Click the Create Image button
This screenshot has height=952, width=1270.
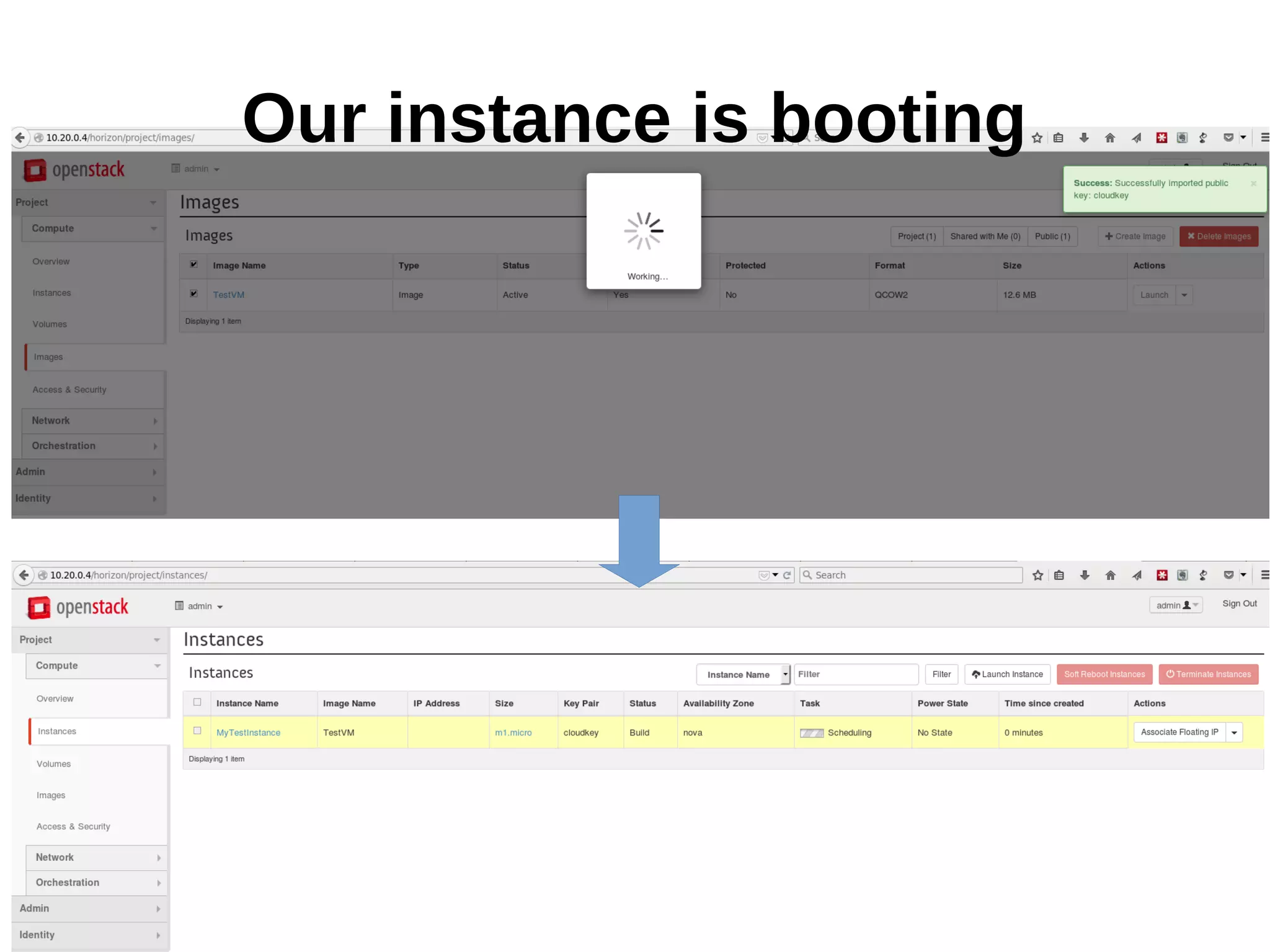click(1135, 236)
